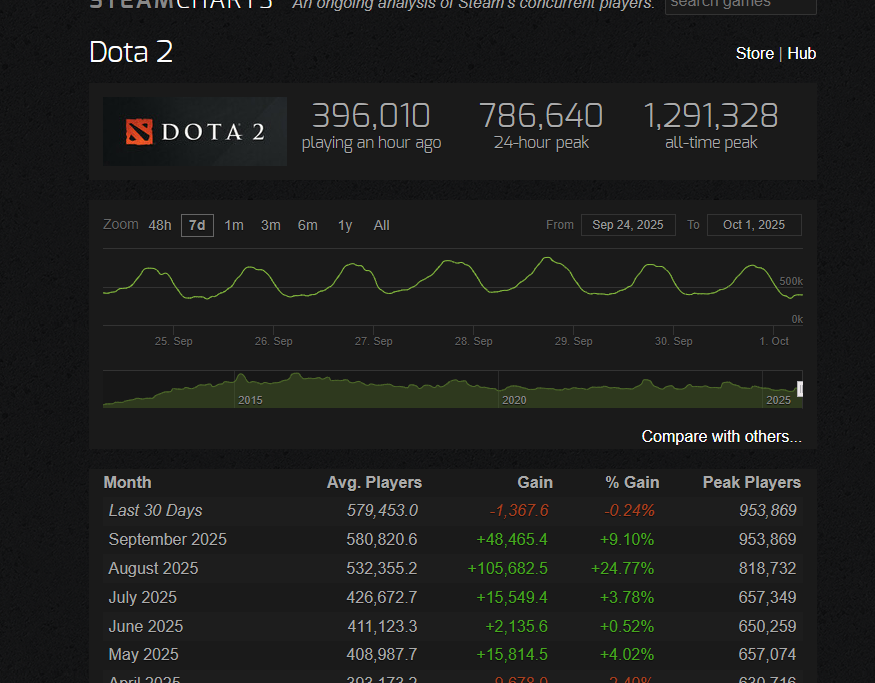Click the Peak Players column header
Image resolution: width=875 pixels, height=683 pixels.
pos(751,483)
